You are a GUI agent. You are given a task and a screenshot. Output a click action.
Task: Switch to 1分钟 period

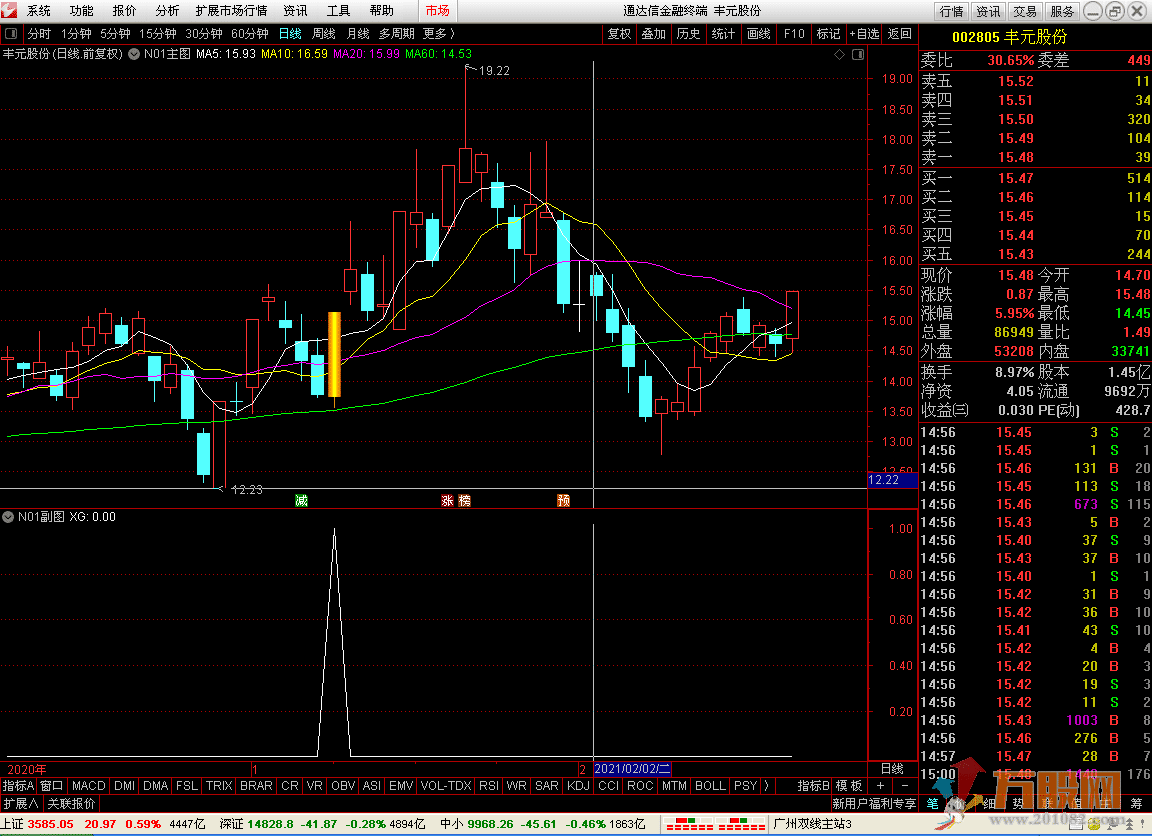76,34
